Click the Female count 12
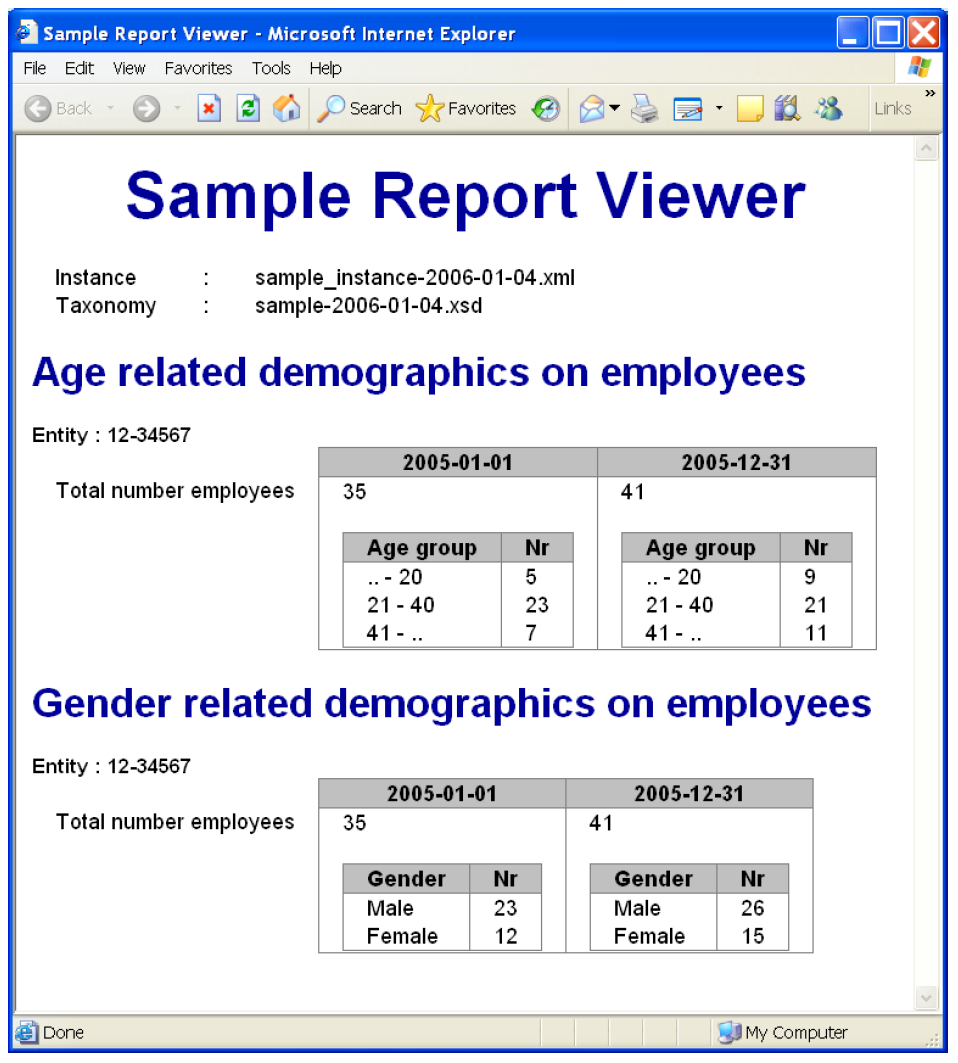This screenshot has height=1063, width=958. 506,936
